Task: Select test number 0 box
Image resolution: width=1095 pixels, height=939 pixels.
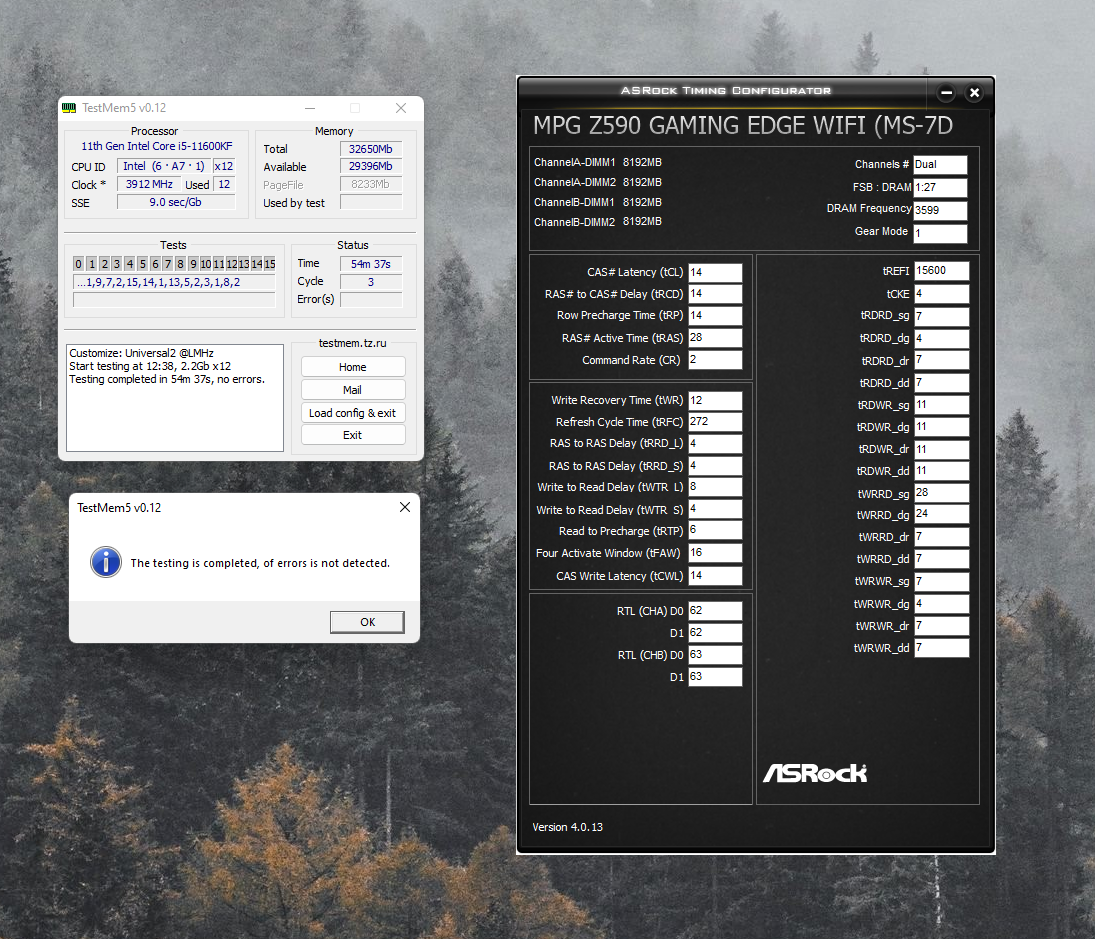Action: (x=78, y=264)
